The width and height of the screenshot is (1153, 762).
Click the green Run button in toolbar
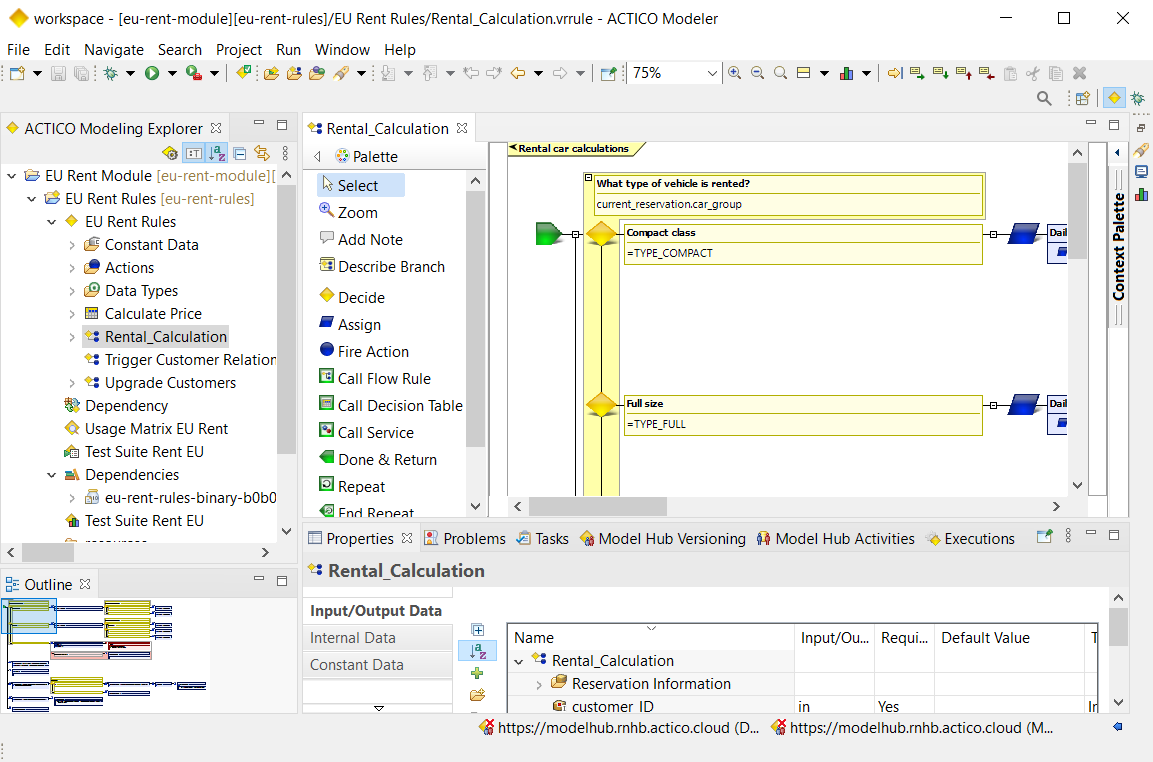[x=152, y=73]
